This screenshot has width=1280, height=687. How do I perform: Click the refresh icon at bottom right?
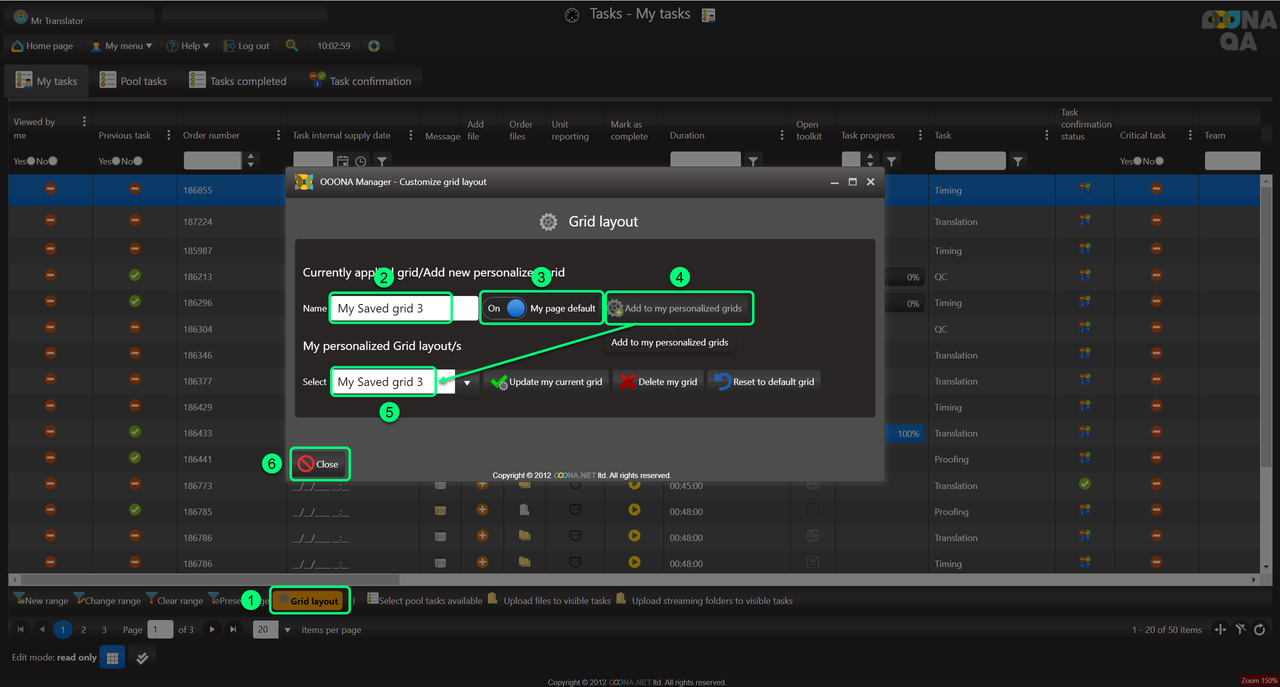pyautogui.click(x=1259, y=630)
